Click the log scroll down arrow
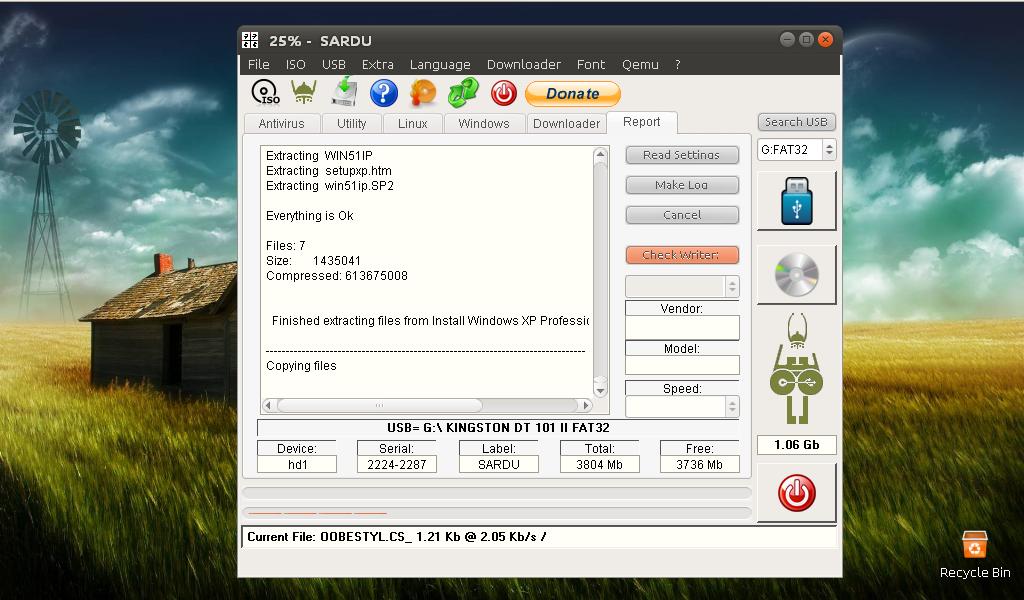This screenshot has height=600, width=1024. click(x=600, y=391)
